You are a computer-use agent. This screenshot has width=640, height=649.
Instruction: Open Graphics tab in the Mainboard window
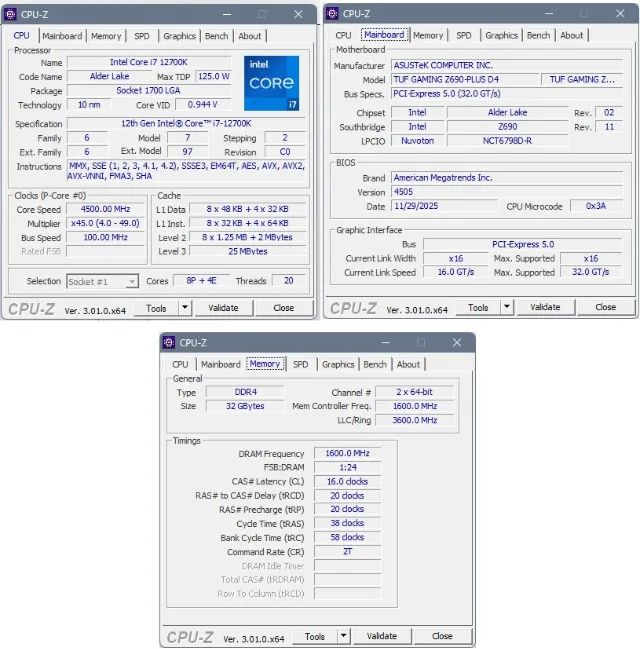tap(501, 35)
